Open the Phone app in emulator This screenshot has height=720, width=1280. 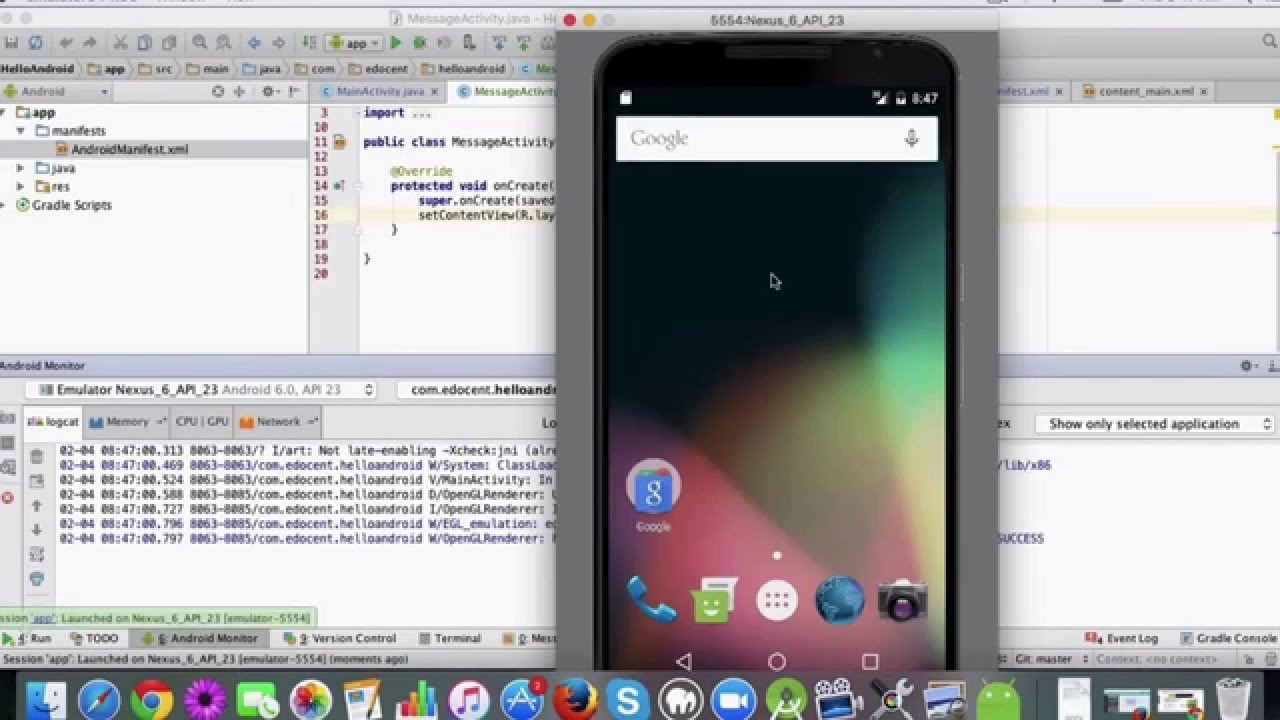pyautogui.click(x=651, y=599)
